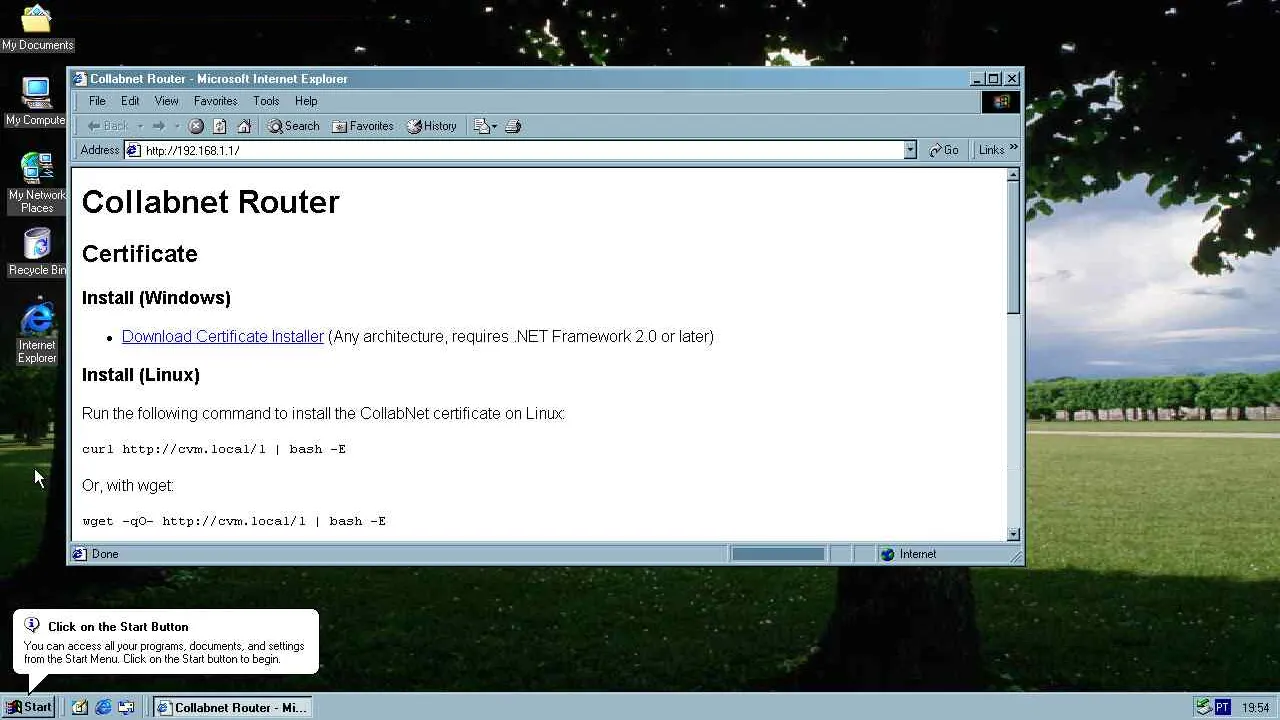
Task: Refresh the page using the Refresh icon
Action: [220, 126]
